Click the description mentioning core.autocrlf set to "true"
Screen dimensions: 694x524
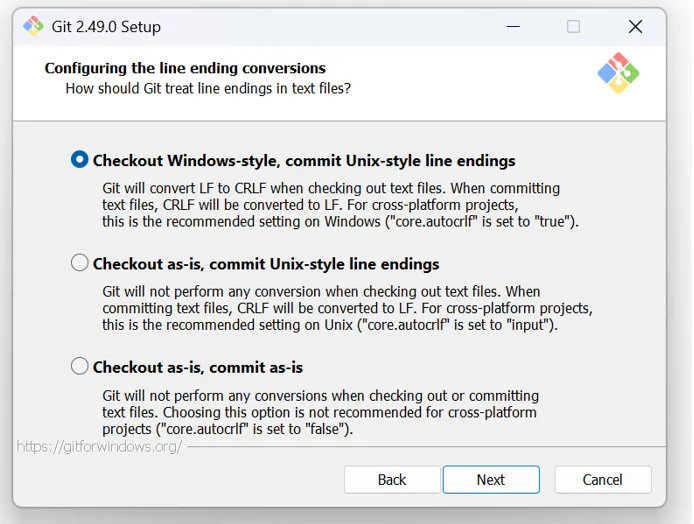pyautogui.click(x=340, y=205)
